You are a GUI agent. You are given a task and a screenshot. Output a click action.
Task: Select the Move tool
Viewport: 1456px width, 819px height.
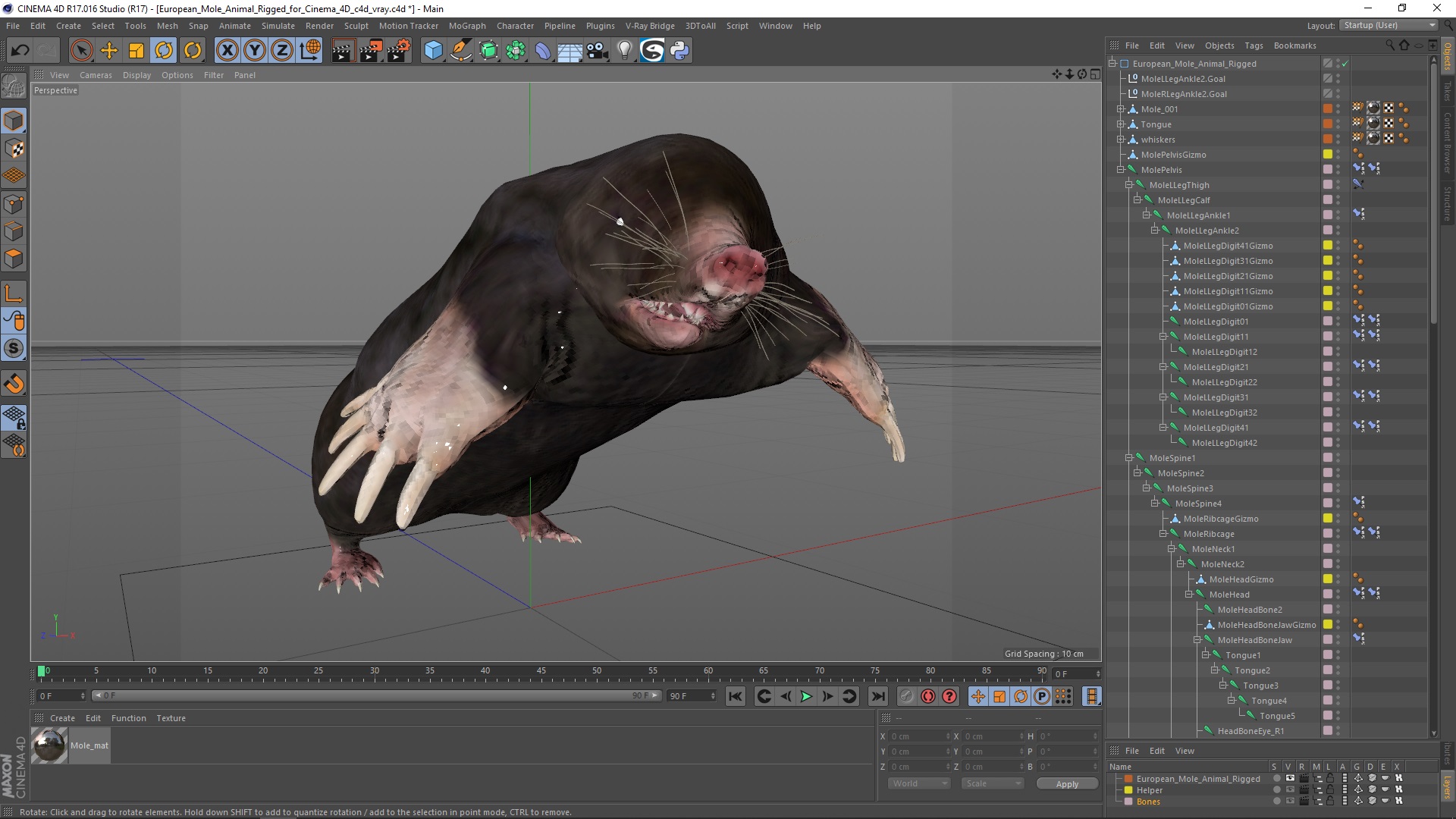click(x=109, y=51)
